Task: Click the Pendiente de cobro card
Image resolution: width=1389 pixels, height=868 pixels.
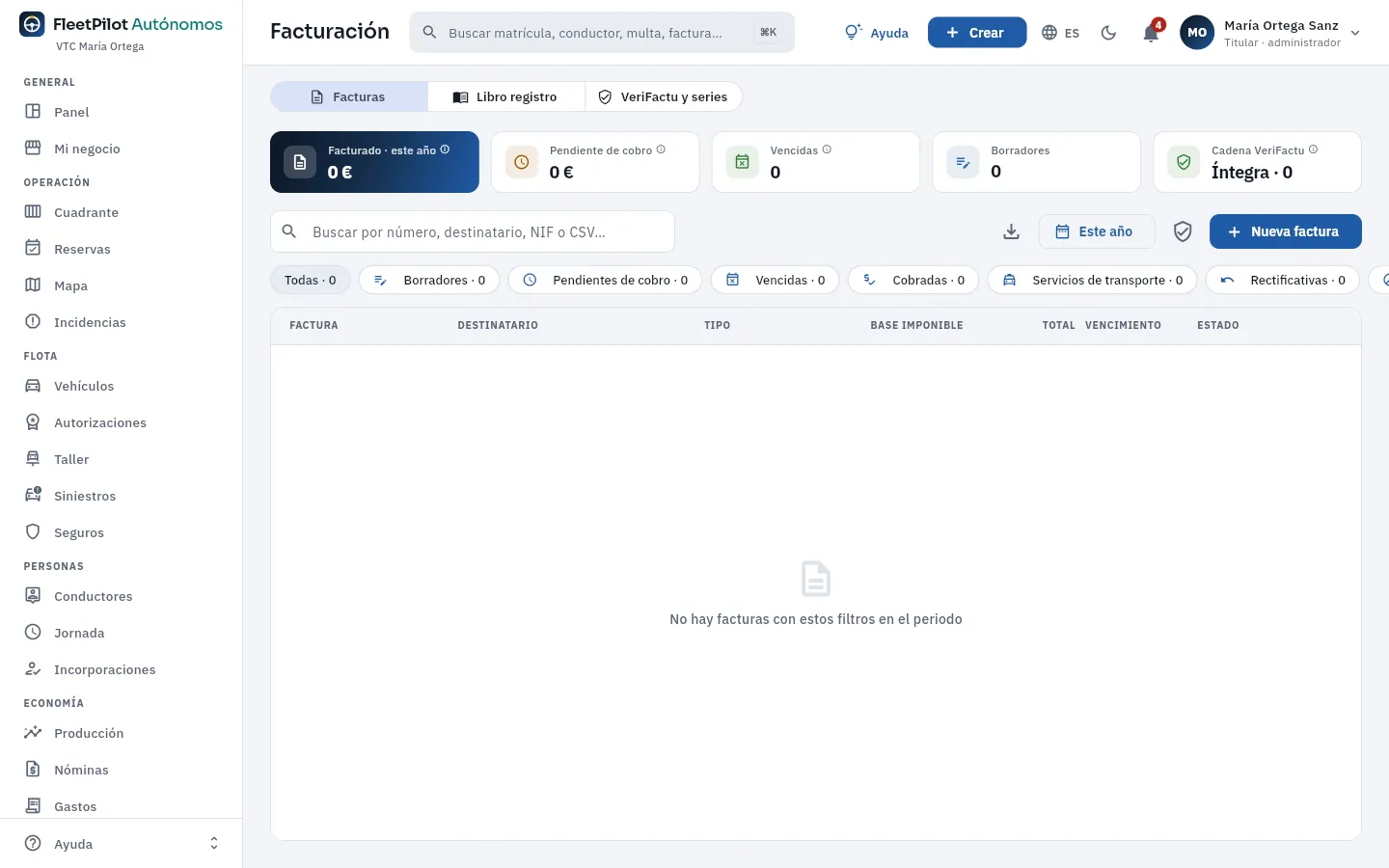Action: (595, 162)
